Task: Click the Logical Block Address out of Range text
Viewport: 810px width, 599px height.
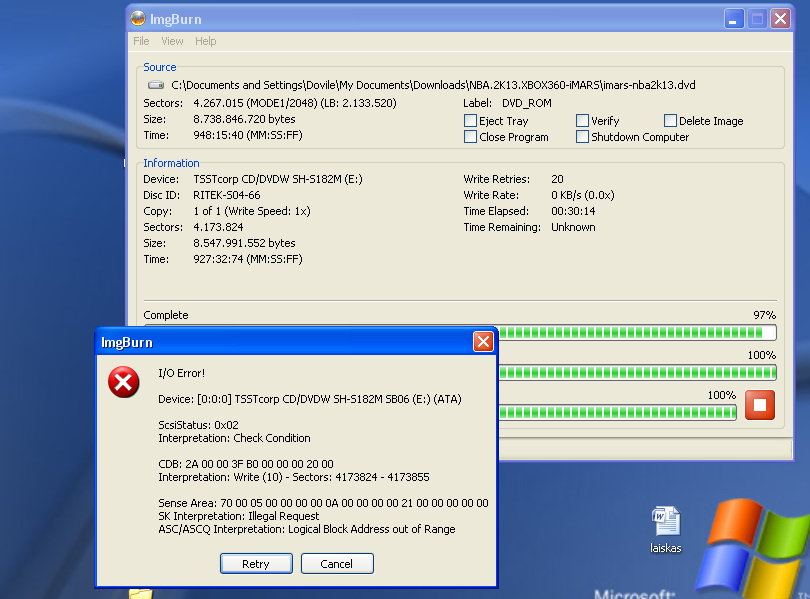Action: tap(371, 529)
